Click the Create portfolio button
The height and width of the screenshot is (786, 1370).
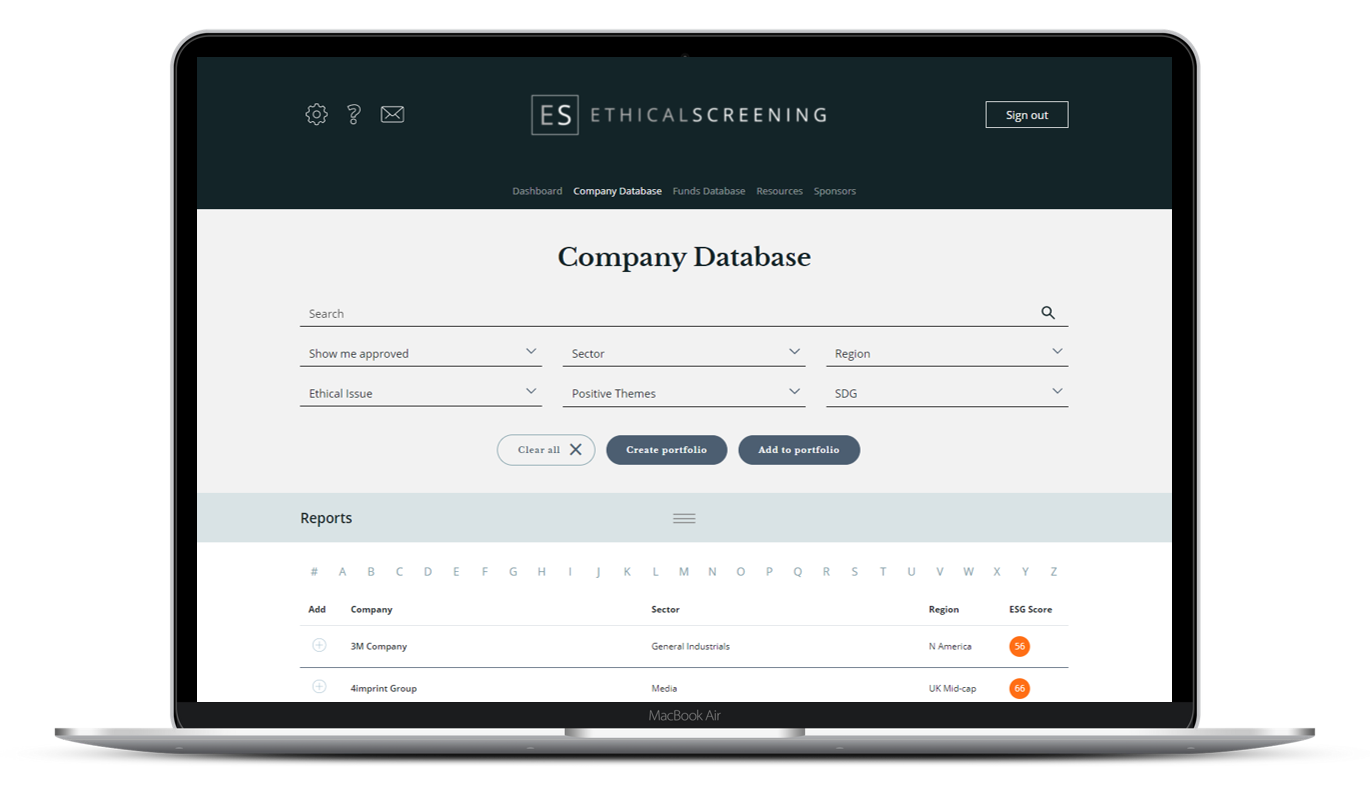(666, 450)
